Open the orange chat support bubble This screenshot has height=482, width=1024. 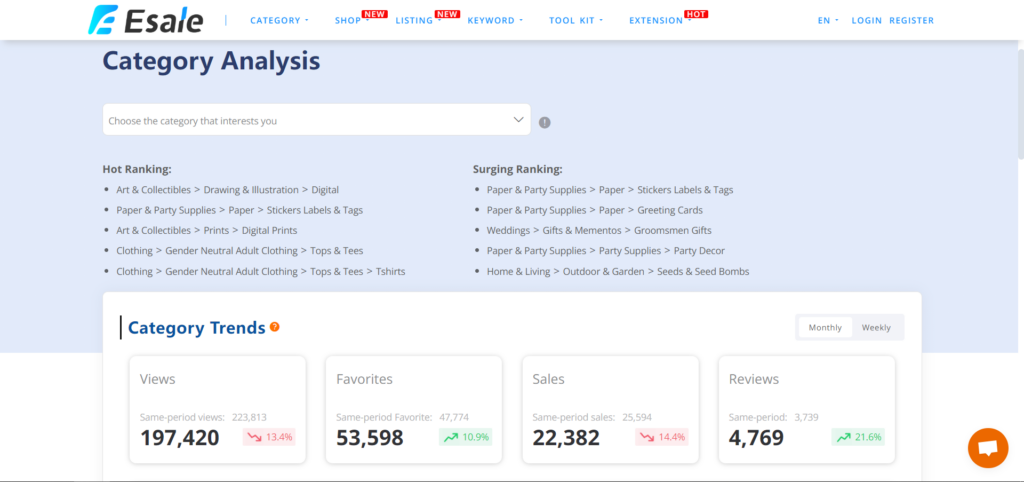[987, 448]
